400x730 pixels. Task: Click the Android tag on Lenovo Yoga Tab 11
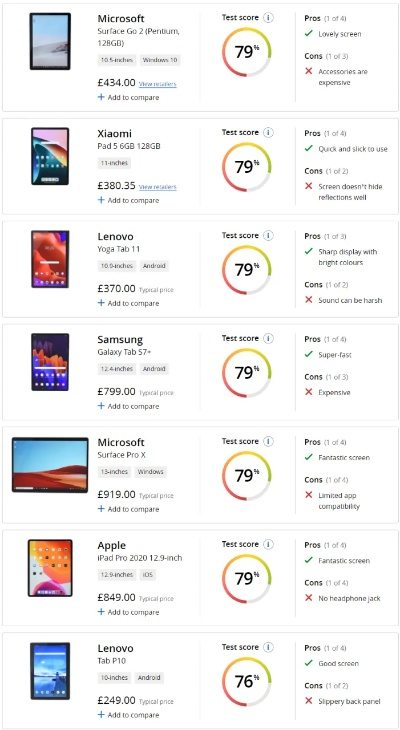[154, 266]
